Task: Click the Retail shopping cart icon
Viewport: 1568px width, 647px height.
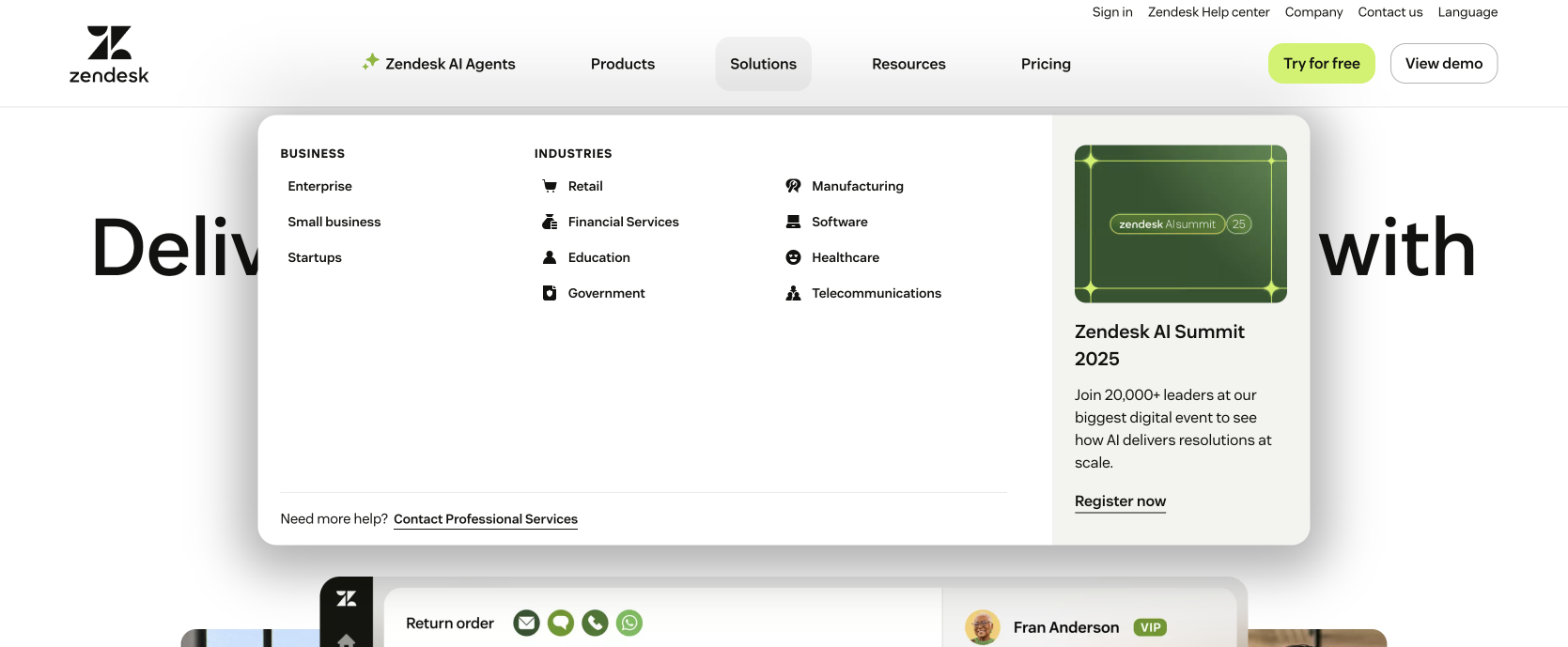Action: [x=550, y=186]
